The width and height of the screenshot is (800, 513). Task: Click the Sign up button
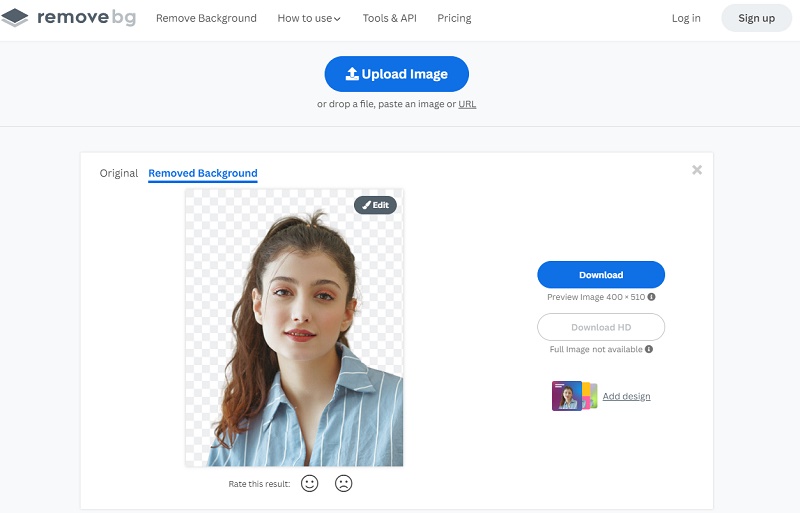[x=756, y=18]
